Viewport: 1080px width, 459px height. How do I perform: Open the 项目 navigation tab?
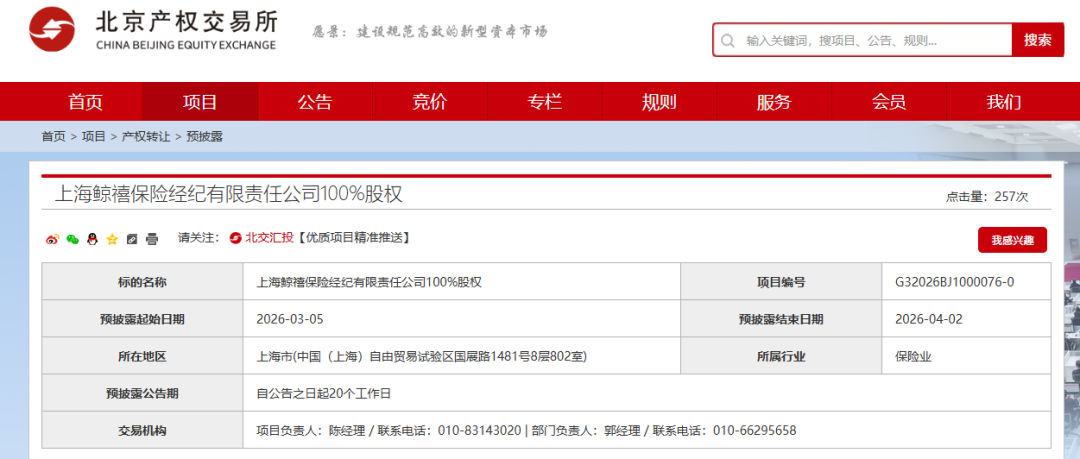(x=200, y=102)
